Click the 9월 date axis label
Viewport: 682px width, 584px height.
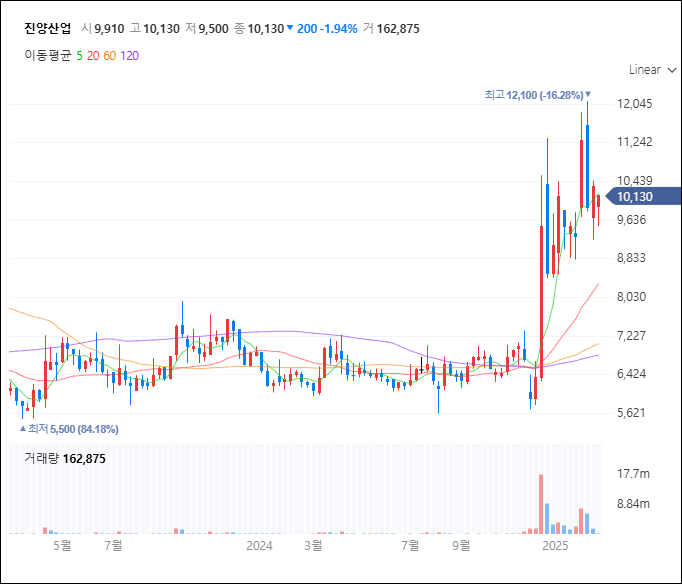[461, 545]
